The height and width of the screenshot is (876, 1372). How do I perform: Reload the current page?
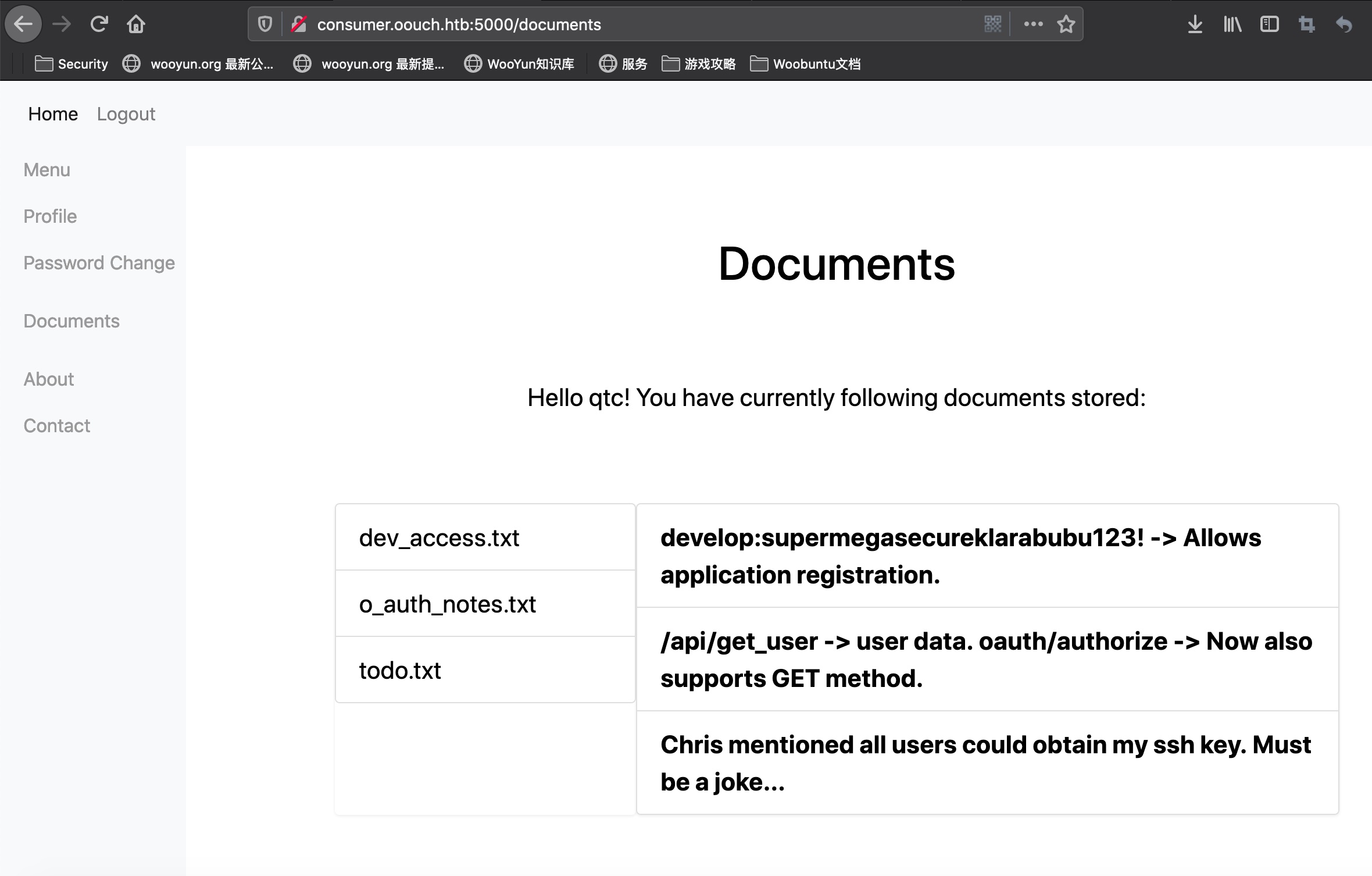point(99,24)
